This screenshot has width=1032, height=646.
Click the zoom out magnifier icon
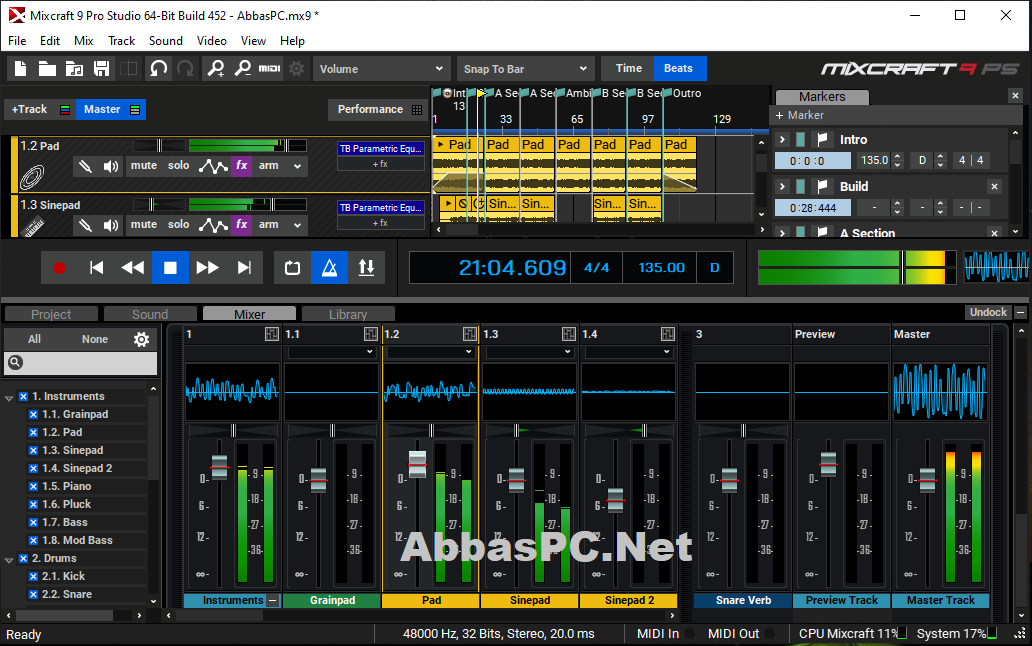pyautogui.click(x=243, y=68)
